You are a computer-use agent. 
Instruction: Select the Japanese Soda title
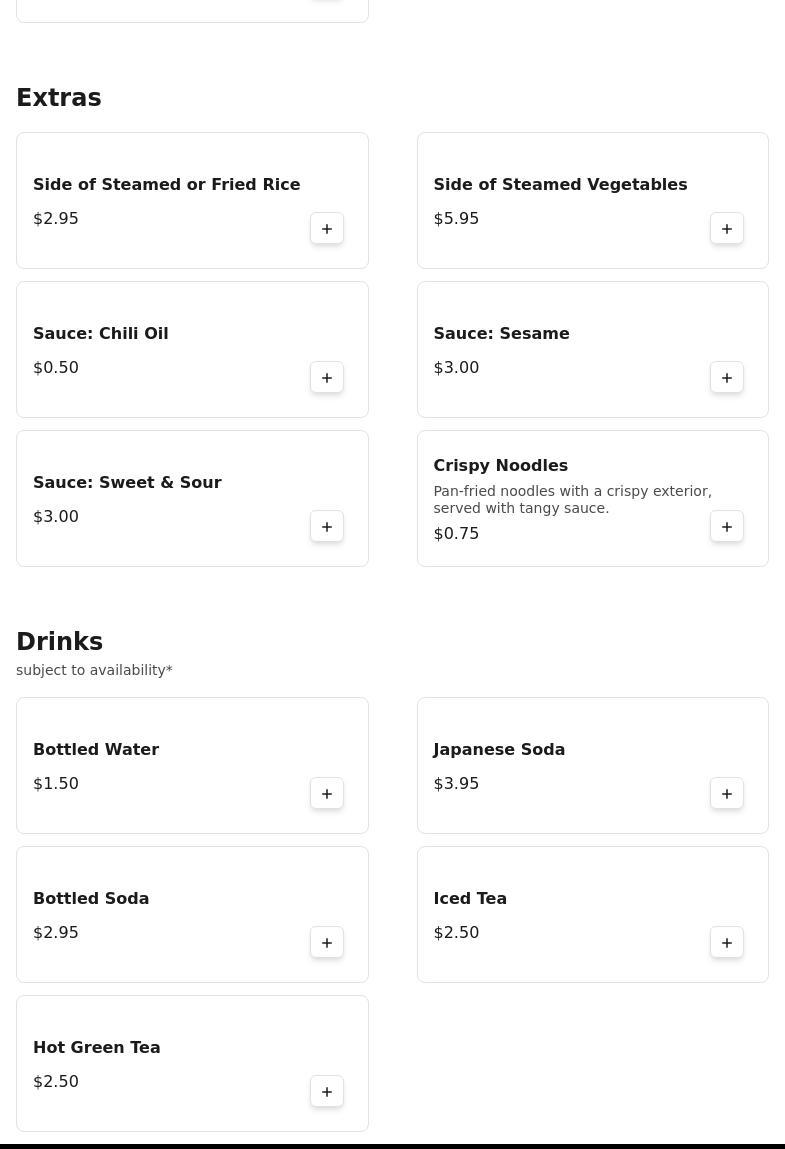pos(499,750)
